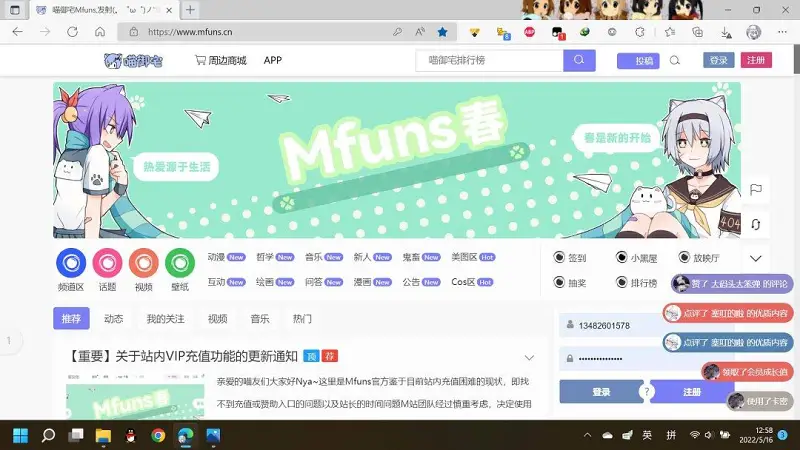Open the VIP充值功能 update notice title
This screenshot has width=800, height=450.
(182, 356)
